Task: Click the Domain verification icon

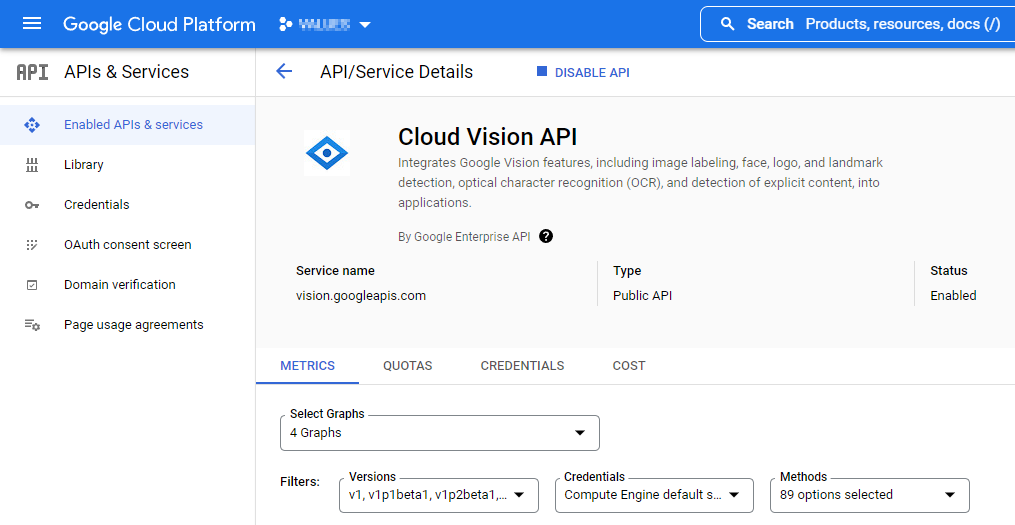Action: click(32, 285)
